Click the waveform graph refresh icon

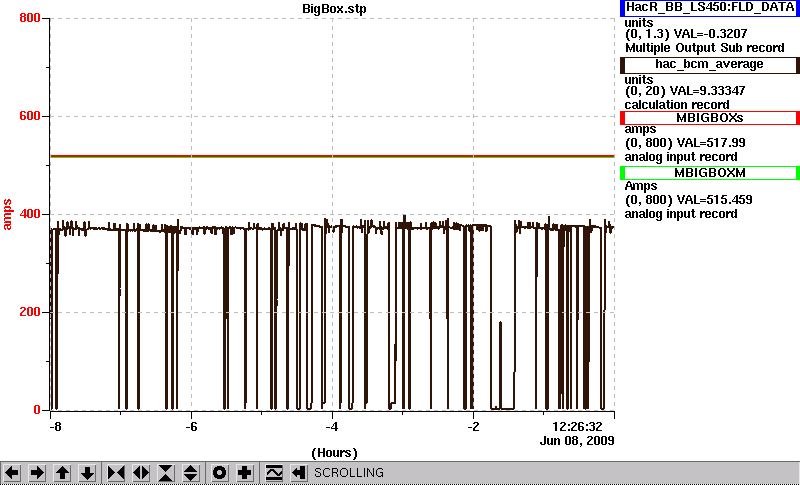[x=274, y=473]
